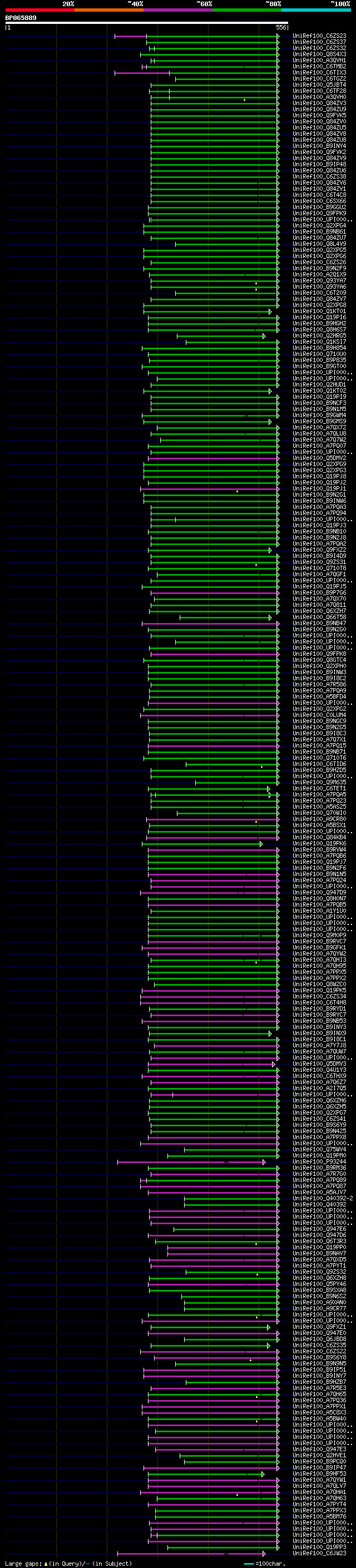This screenshot has height=1568, width=356.
Task: Pick hit UniRef100_Q9FPK9
Action: 319,214
